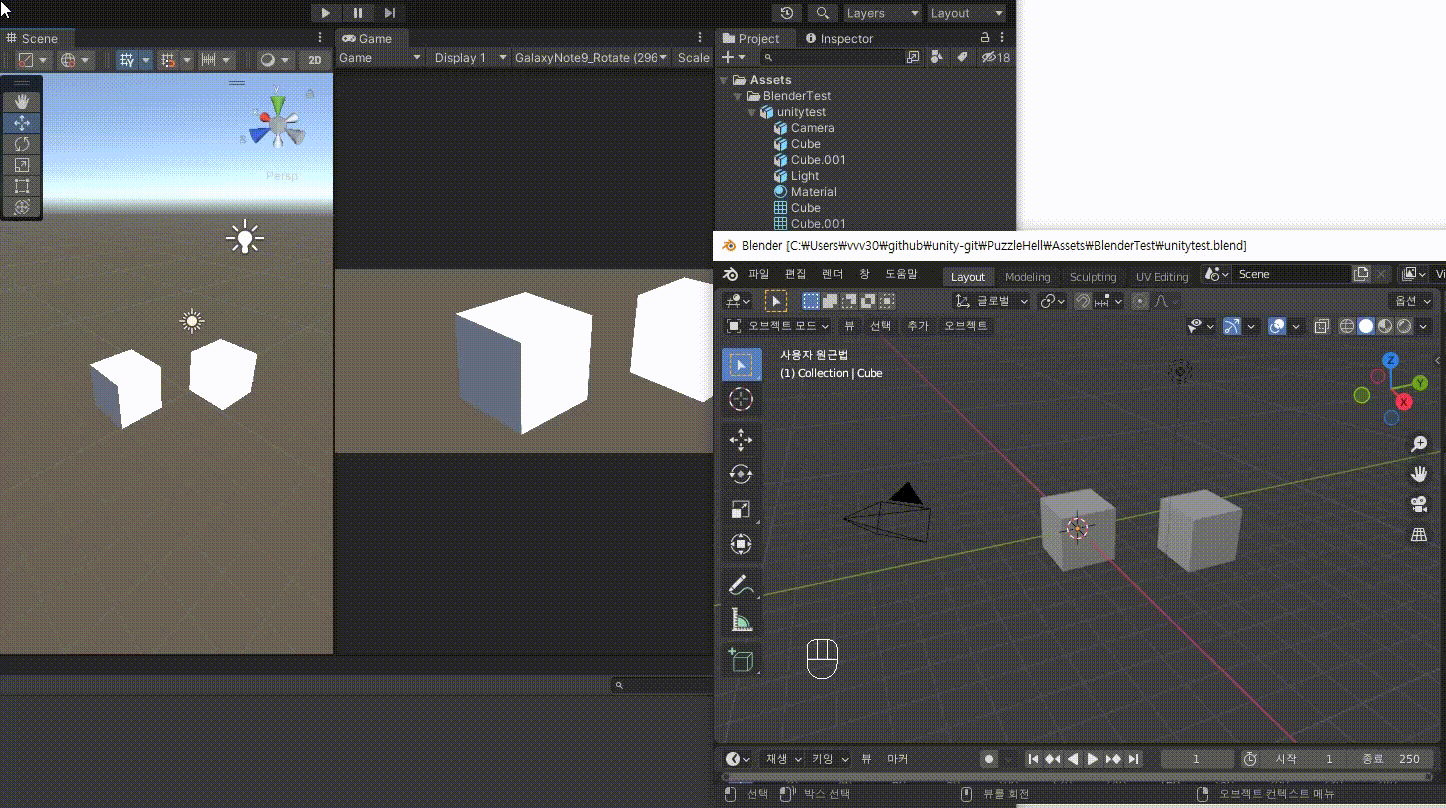Select the Move tool in Unity Scene
Viewport: 1446px width, 808px height.
[x=21, y=123]
